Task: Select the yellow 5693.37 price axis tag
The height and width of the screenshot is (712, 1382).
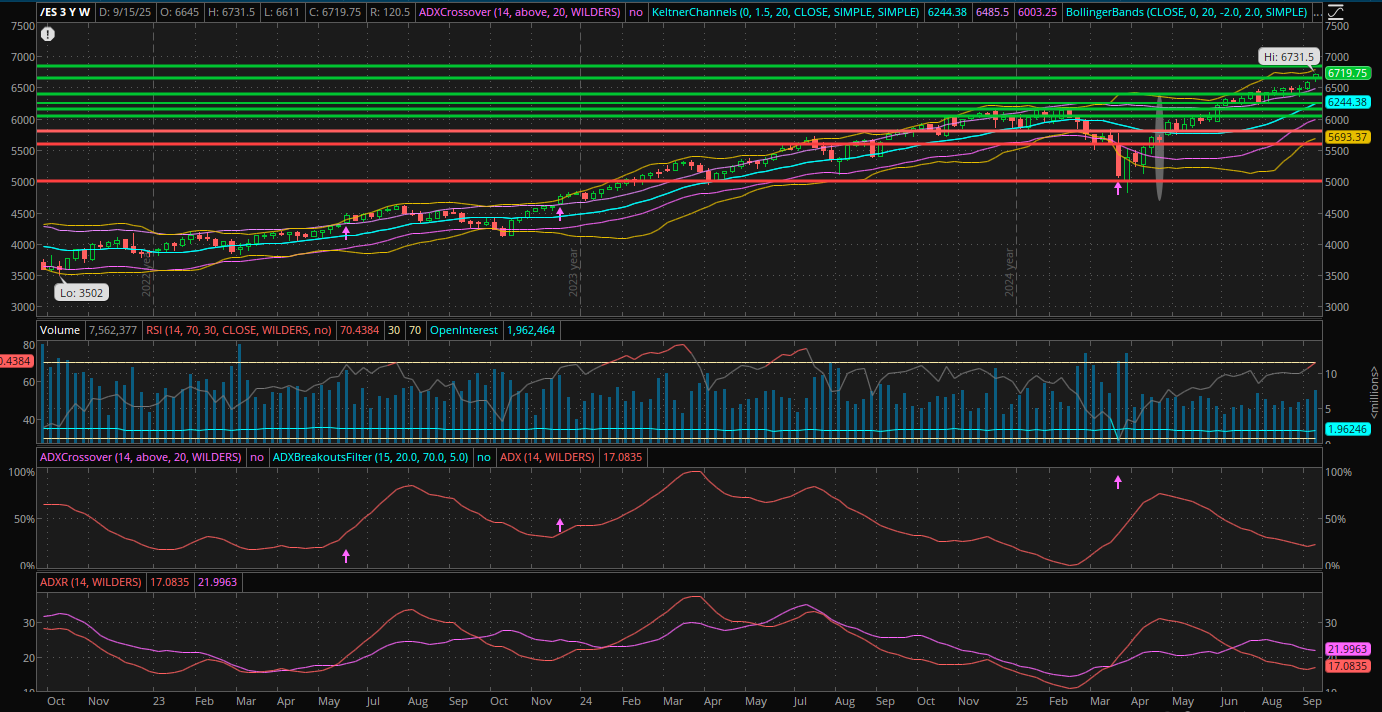Action: point(1346,136)
